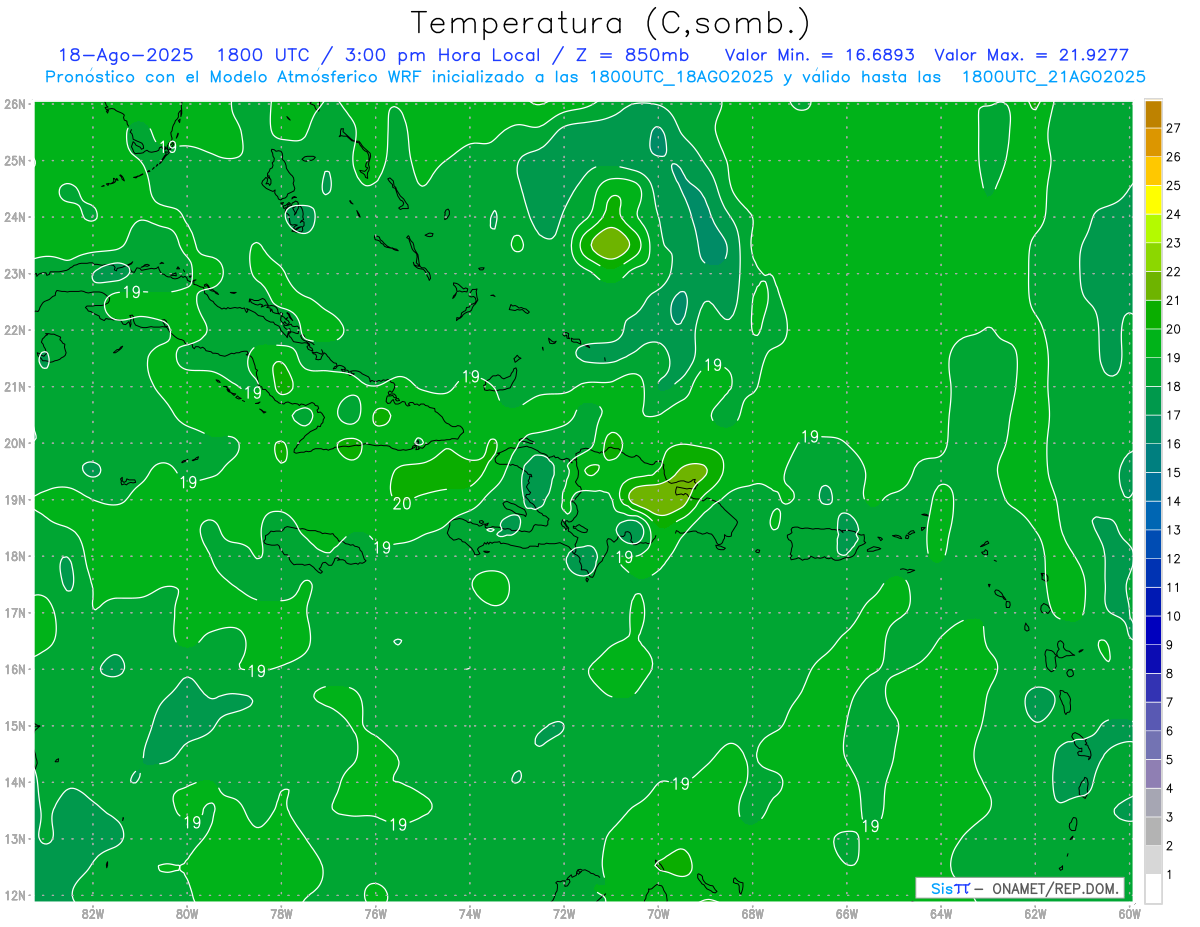Screen dimensions: 1200x927
Task: Click the "20N" latitude label
Action: [x=14, y=443]
